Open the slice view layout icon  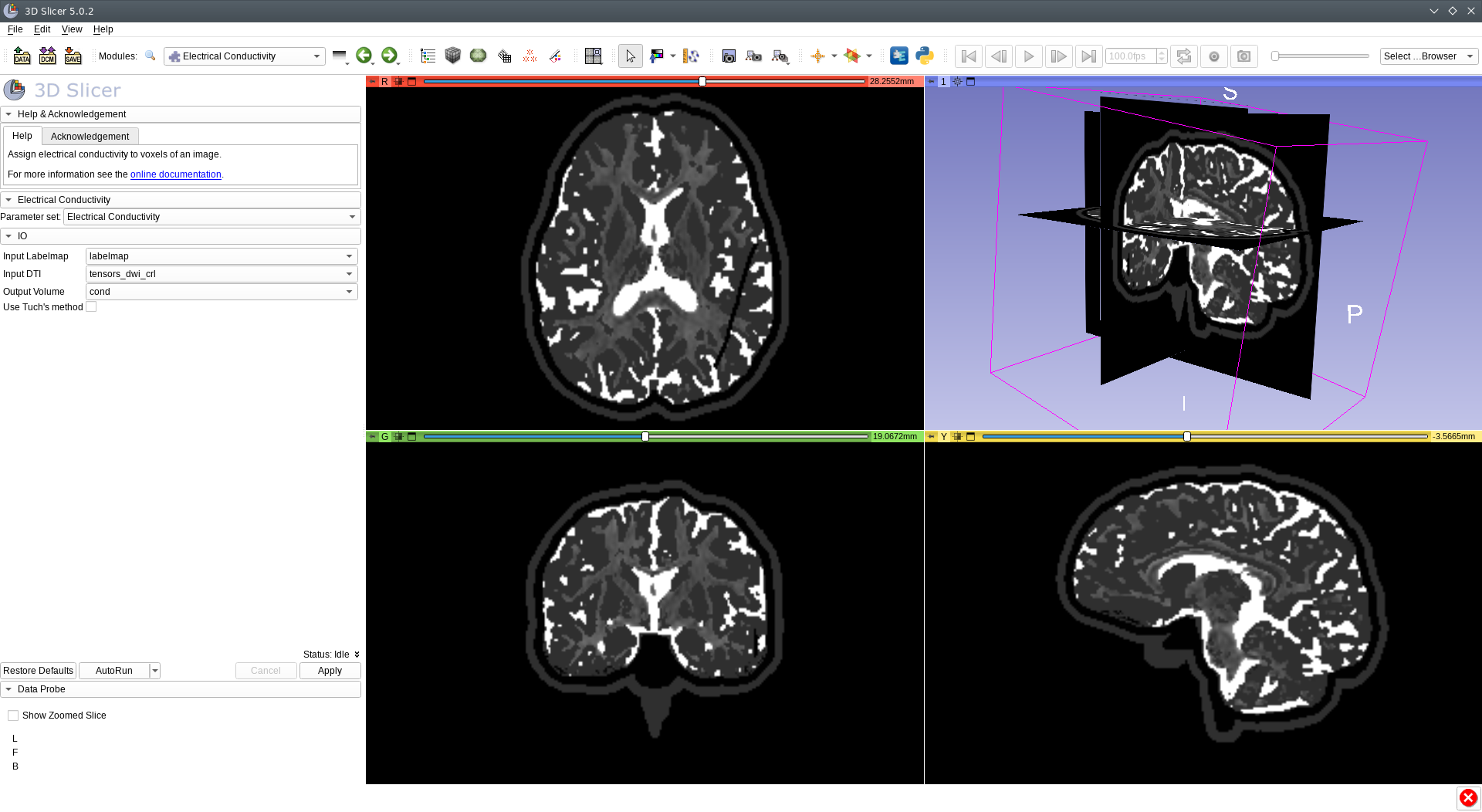[593, 56]
